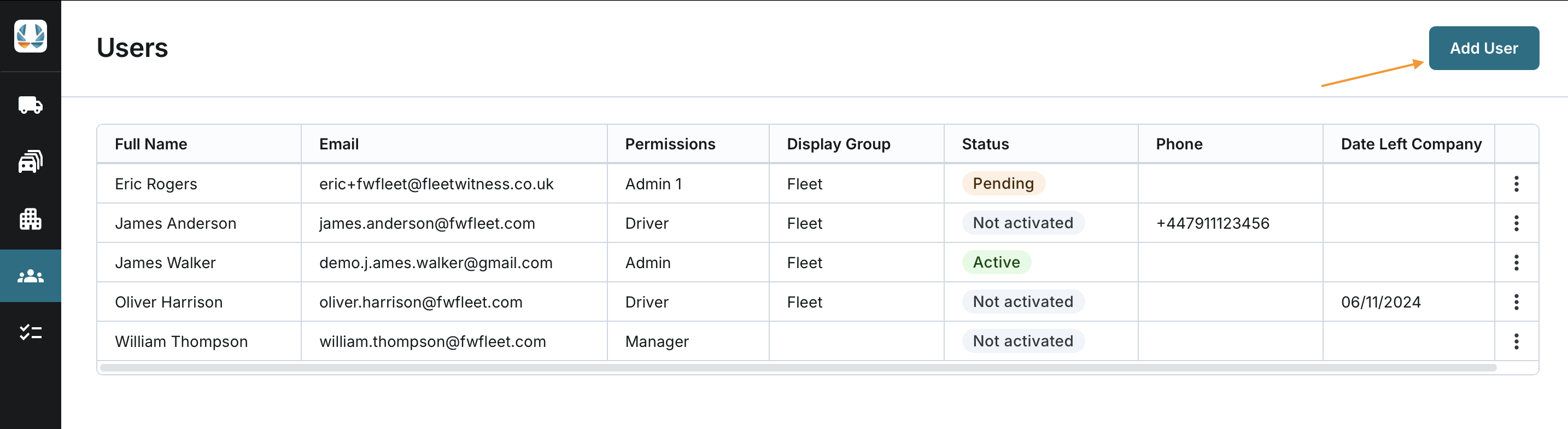Open the three-dot menu for Oliver Harrison
The height and width of the screenshot is (429, 1568).
(1516, 302)
